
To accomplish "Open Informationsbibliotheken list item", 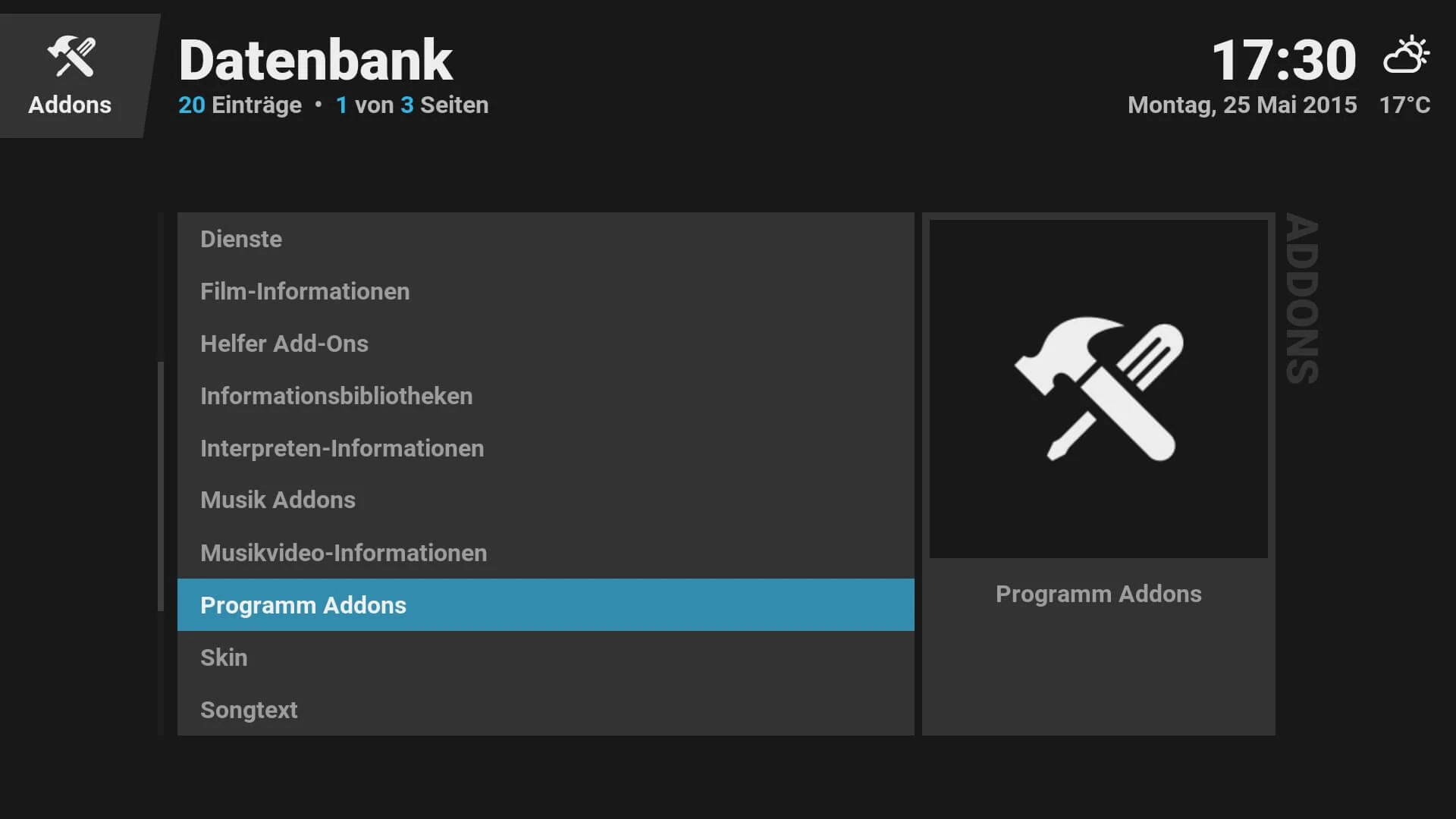I will coord(545,396).
